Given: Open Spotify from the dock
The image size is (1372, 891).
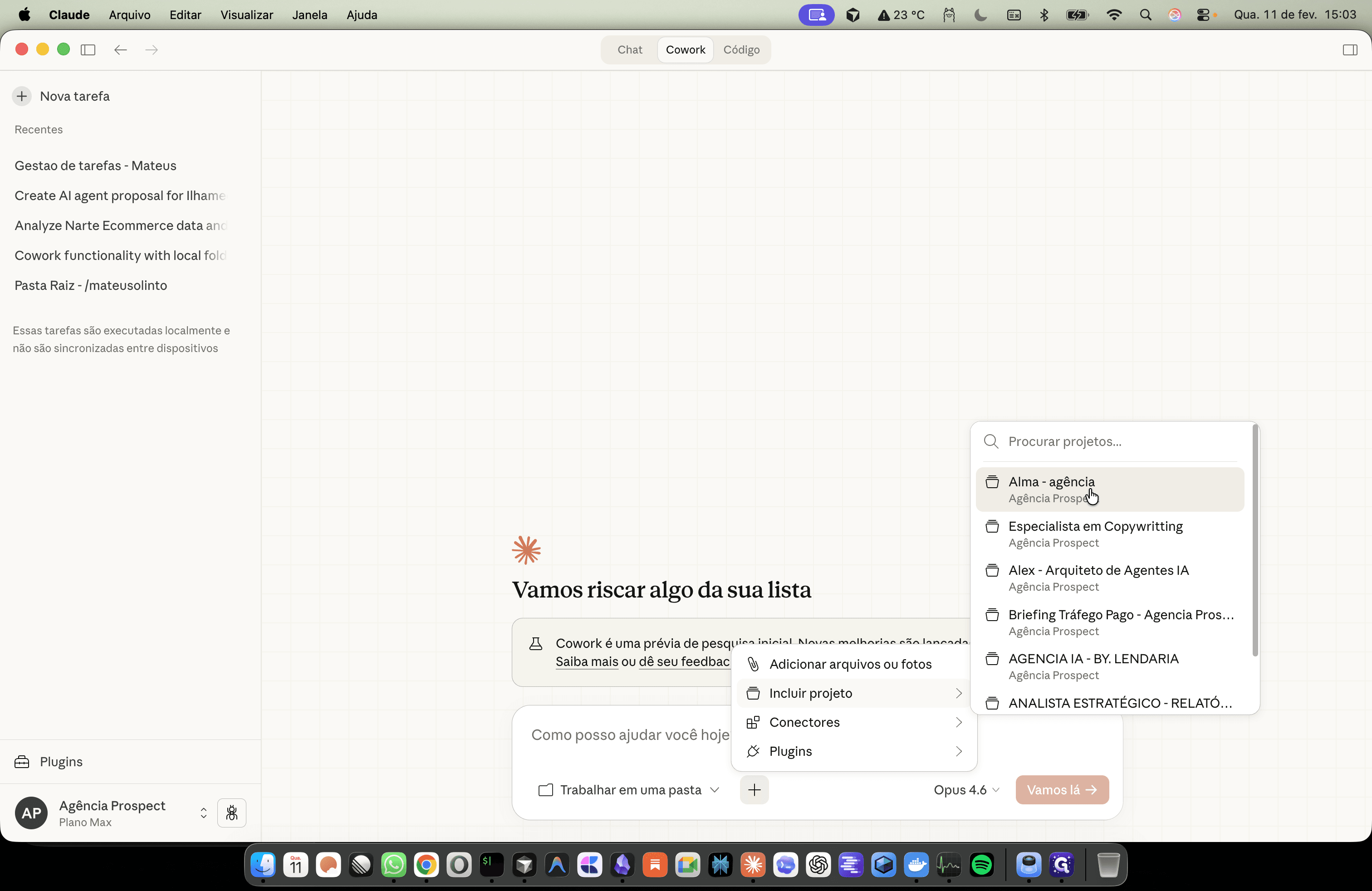Looking at the screenshot, I should point(981,865).
